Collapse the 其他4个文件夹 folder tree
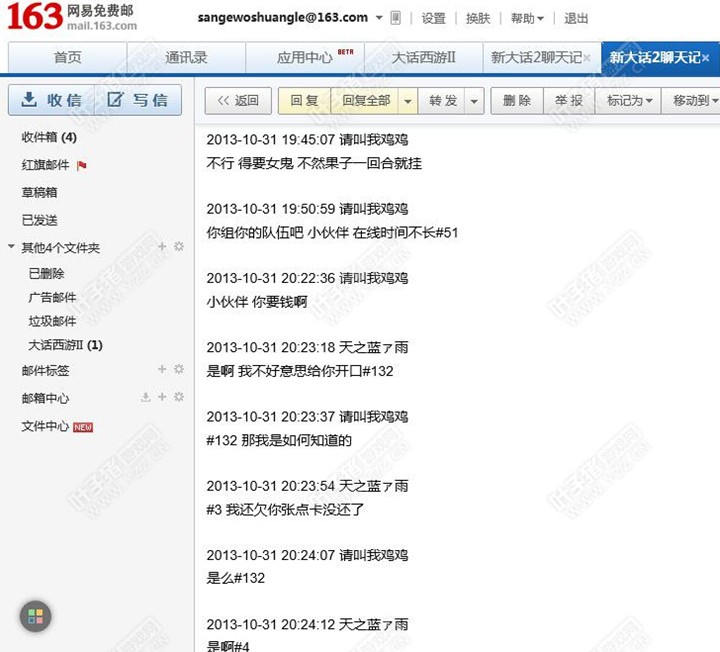Screen dimensions: 720x652 [11, 247]
